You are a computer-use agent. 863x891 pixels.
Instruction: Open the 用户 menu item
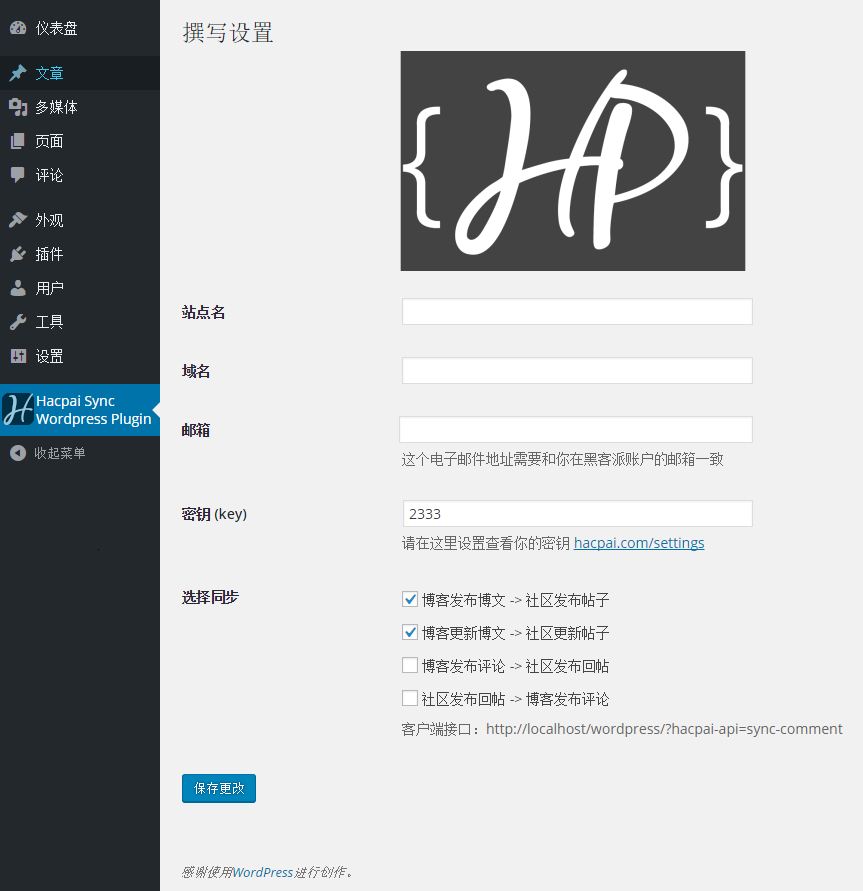point(49,289)
